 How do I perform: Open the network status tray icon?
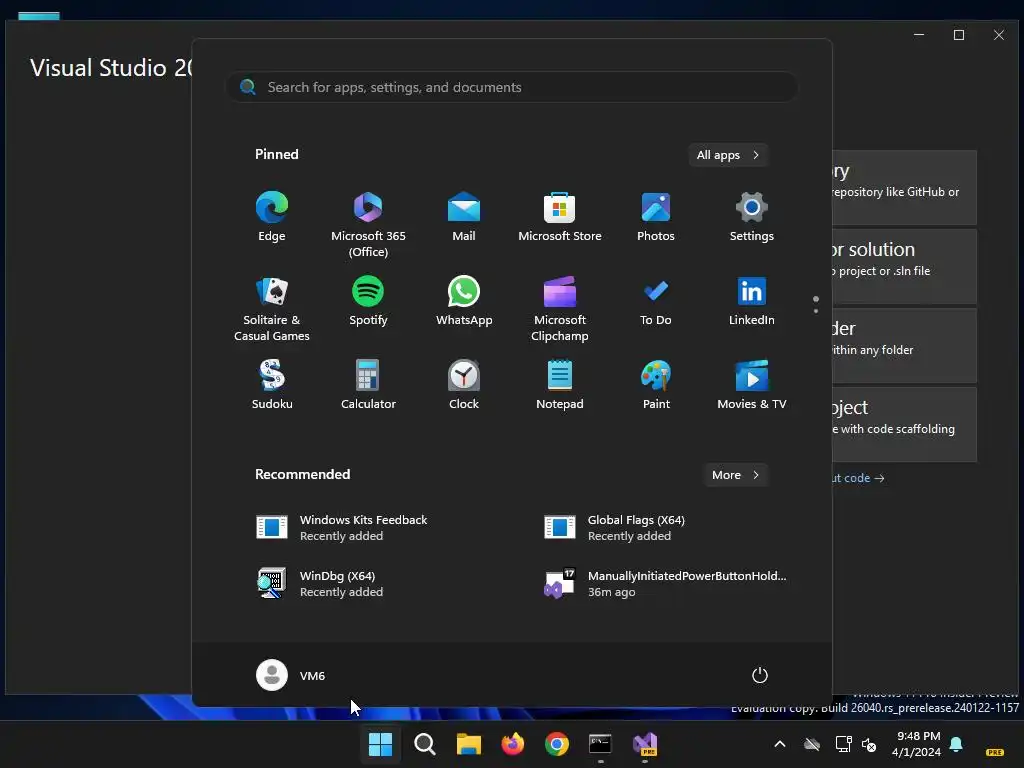coord(843,744)
